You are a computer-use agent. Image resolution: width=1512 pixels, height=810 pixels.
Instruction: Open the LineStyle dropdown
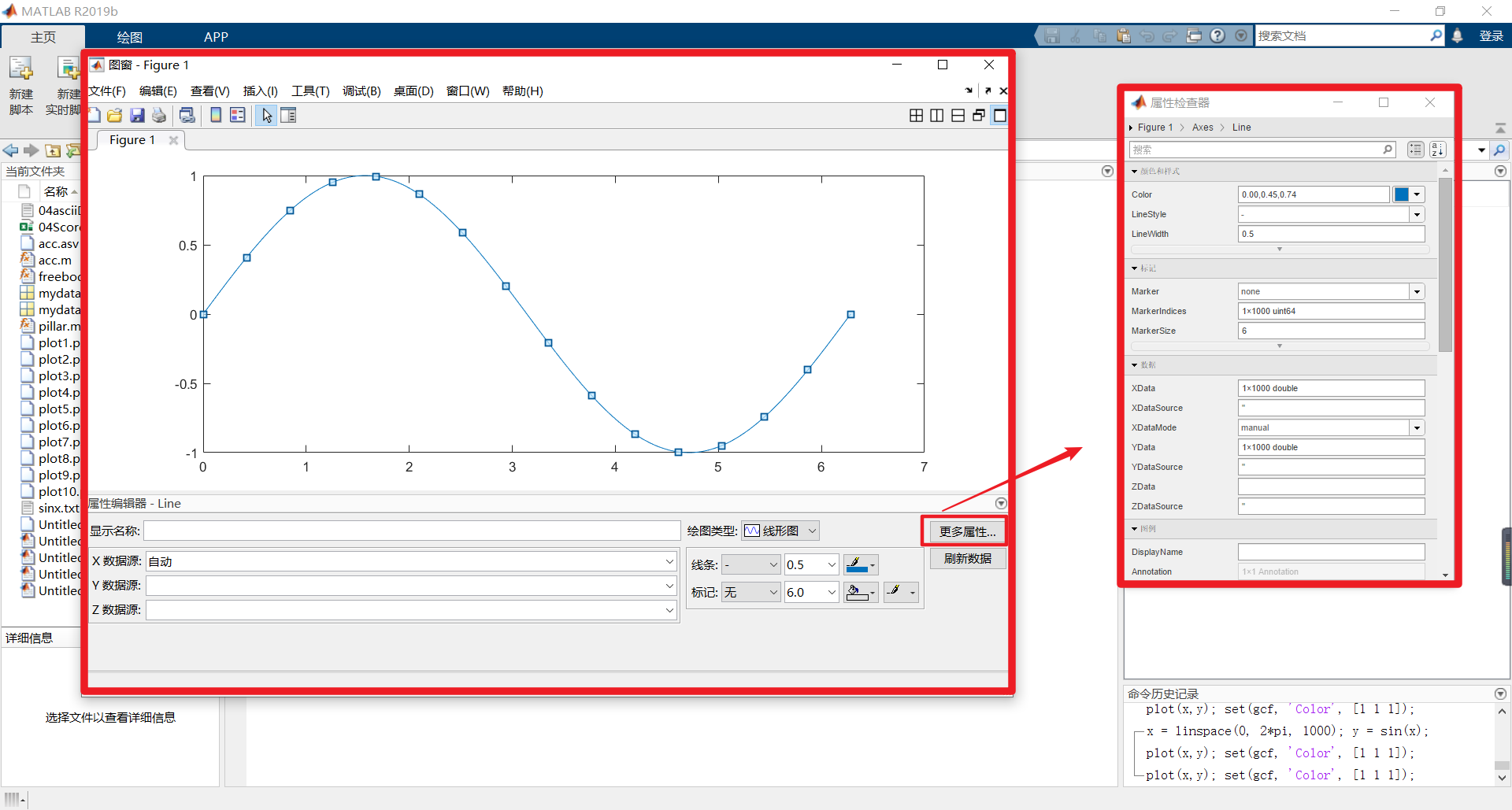point(1417,214)
